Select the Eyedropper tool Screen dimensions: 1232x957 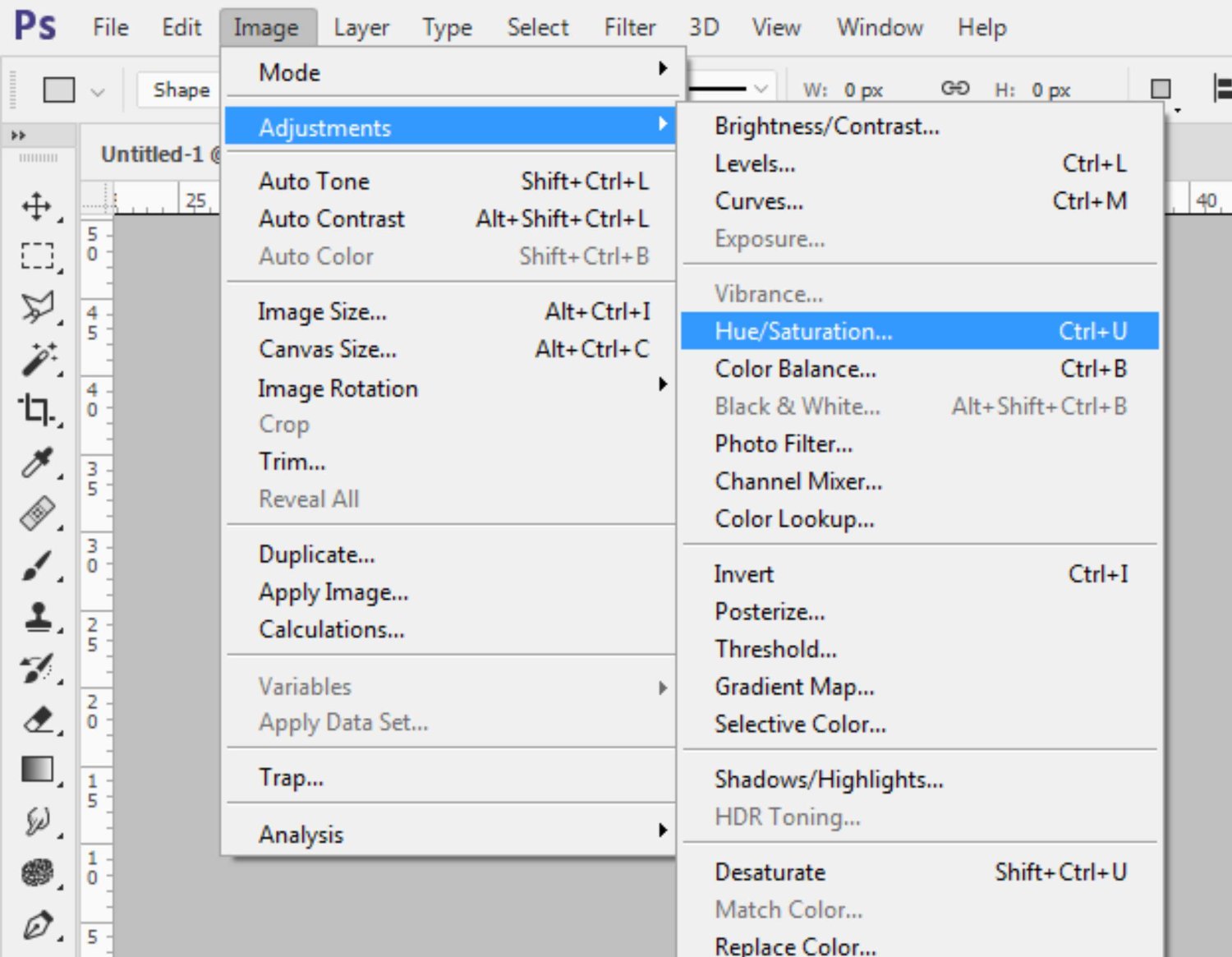coord(37,462)
